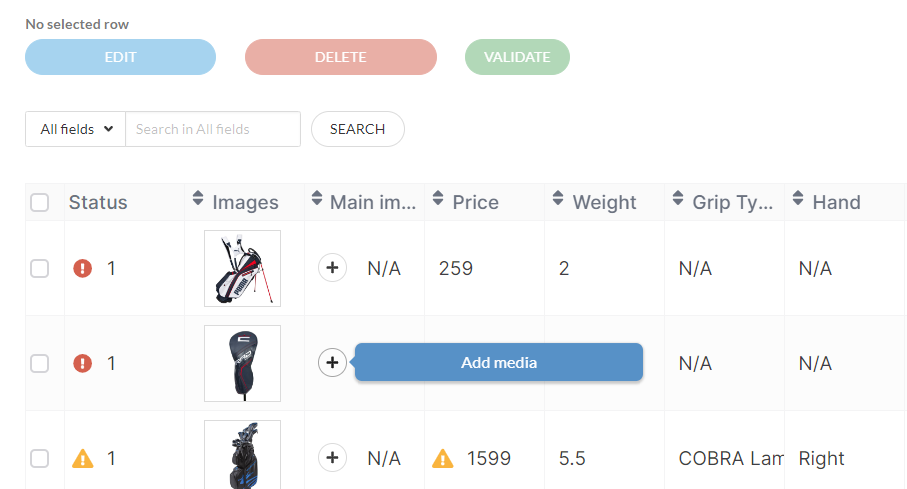Click the plus icon in the third product row

point(332,458)
